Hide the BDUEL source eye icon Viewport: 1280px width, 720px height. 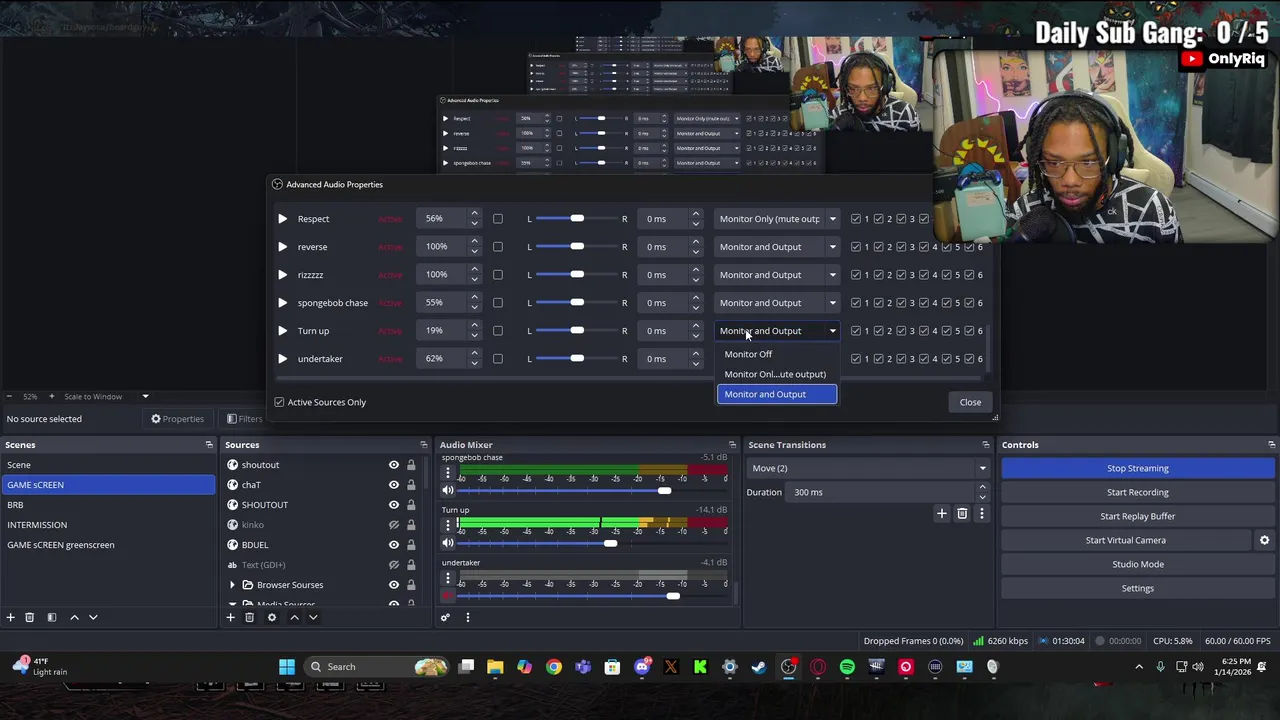click(394, 545)
